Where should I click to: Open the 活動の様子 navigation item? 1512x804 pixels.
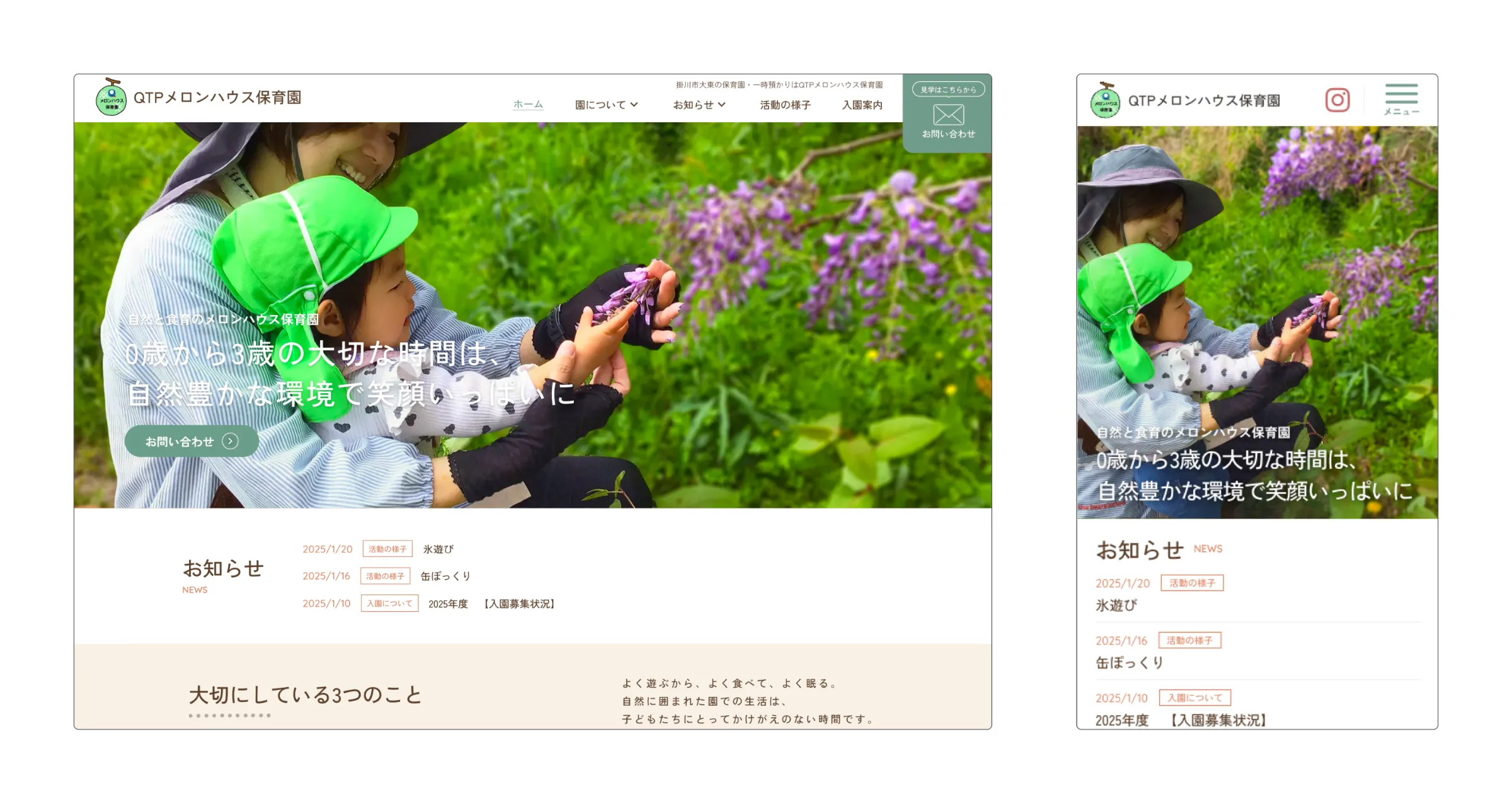[x=785, y=105]
